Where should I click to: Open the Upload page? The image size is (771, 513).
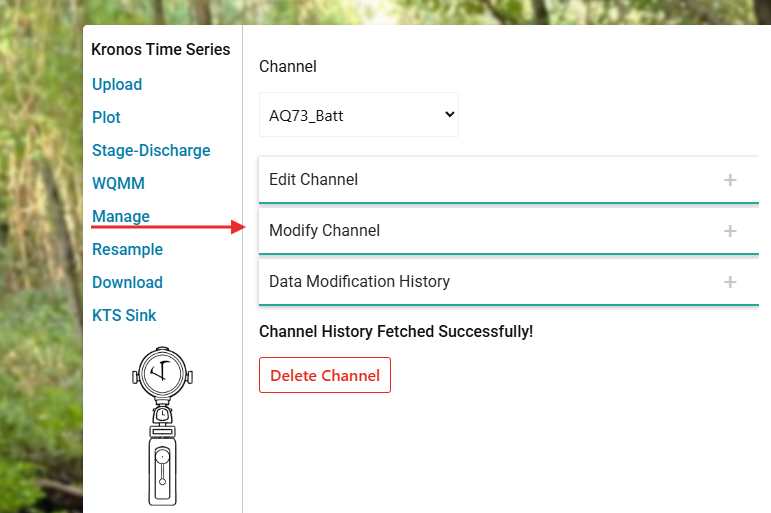[x=117, y=85]
